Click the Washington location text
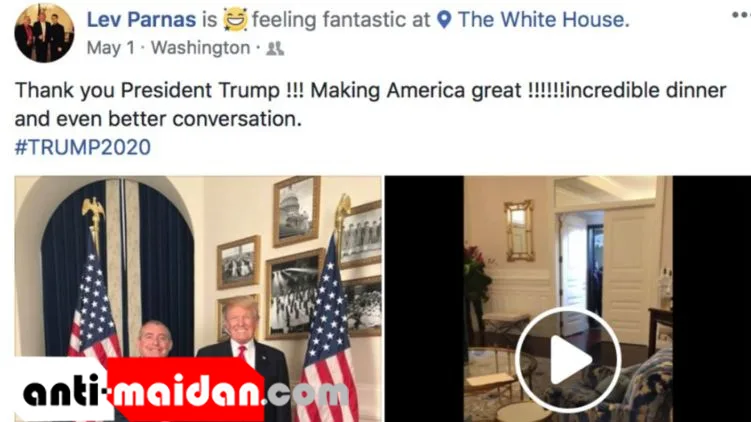 (201, 48)
